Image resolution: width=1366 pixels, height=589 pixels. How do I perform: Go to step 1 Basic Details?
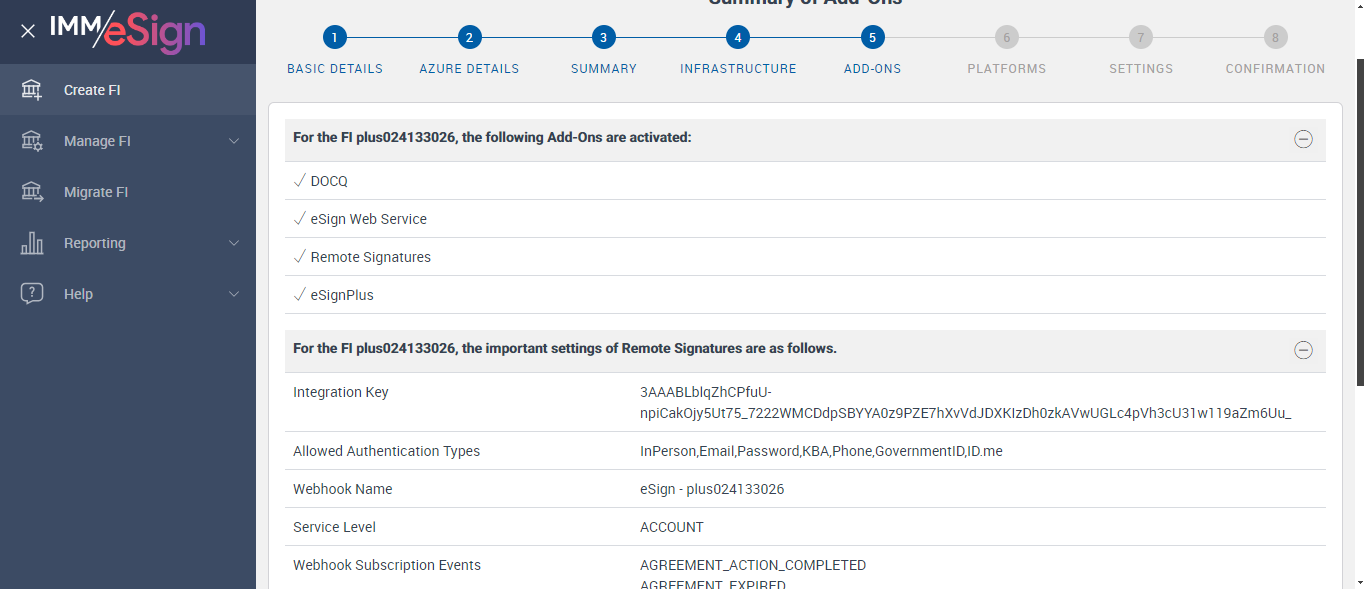(x=335, y=38)
